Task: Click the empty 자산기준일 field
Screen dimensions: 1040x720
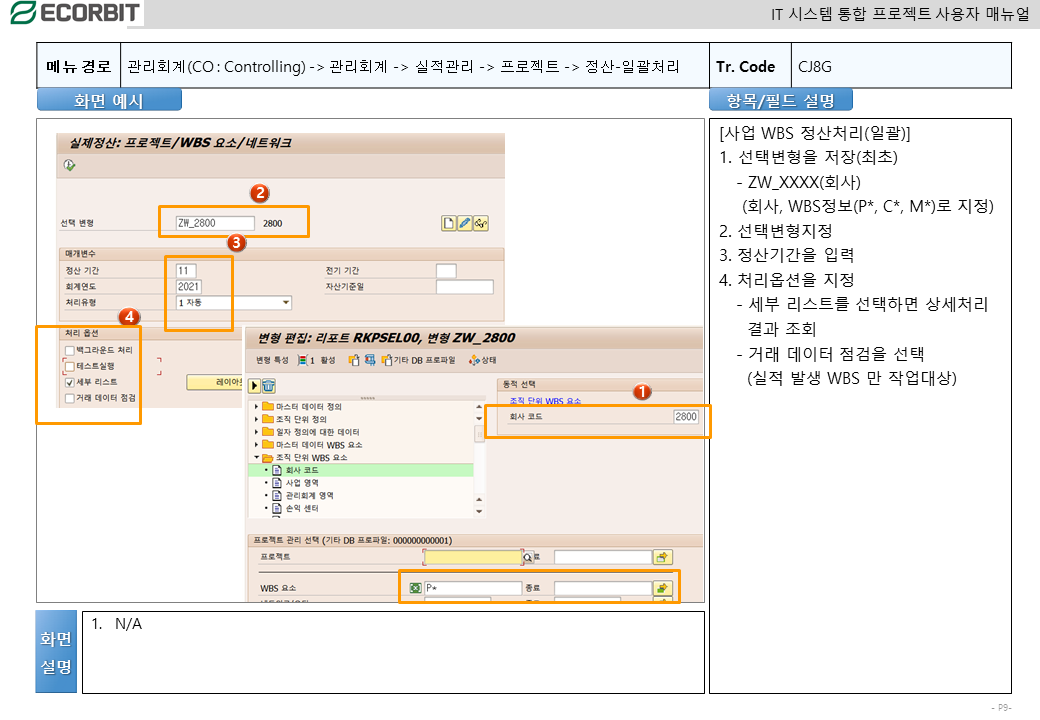Action: [x=465, y=286]
